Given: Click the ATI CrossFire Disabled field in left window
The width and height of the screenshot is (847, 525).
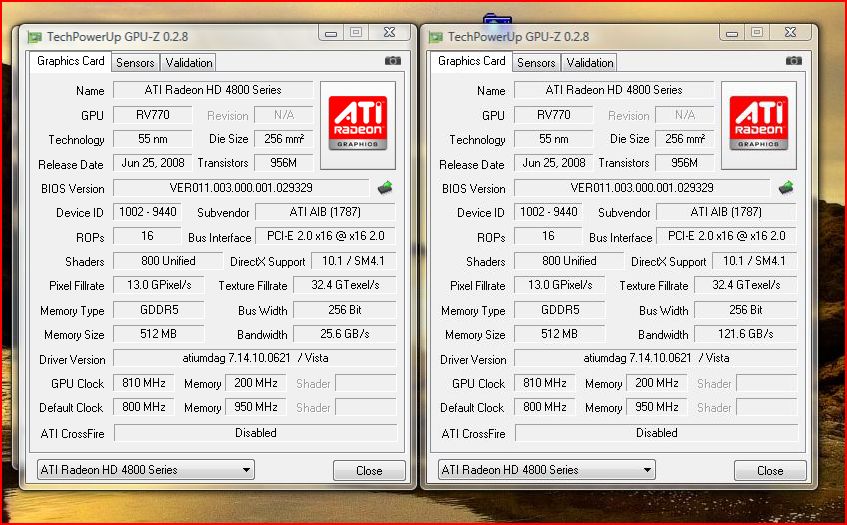Looking at the screenshot, I should pos(256,433).
